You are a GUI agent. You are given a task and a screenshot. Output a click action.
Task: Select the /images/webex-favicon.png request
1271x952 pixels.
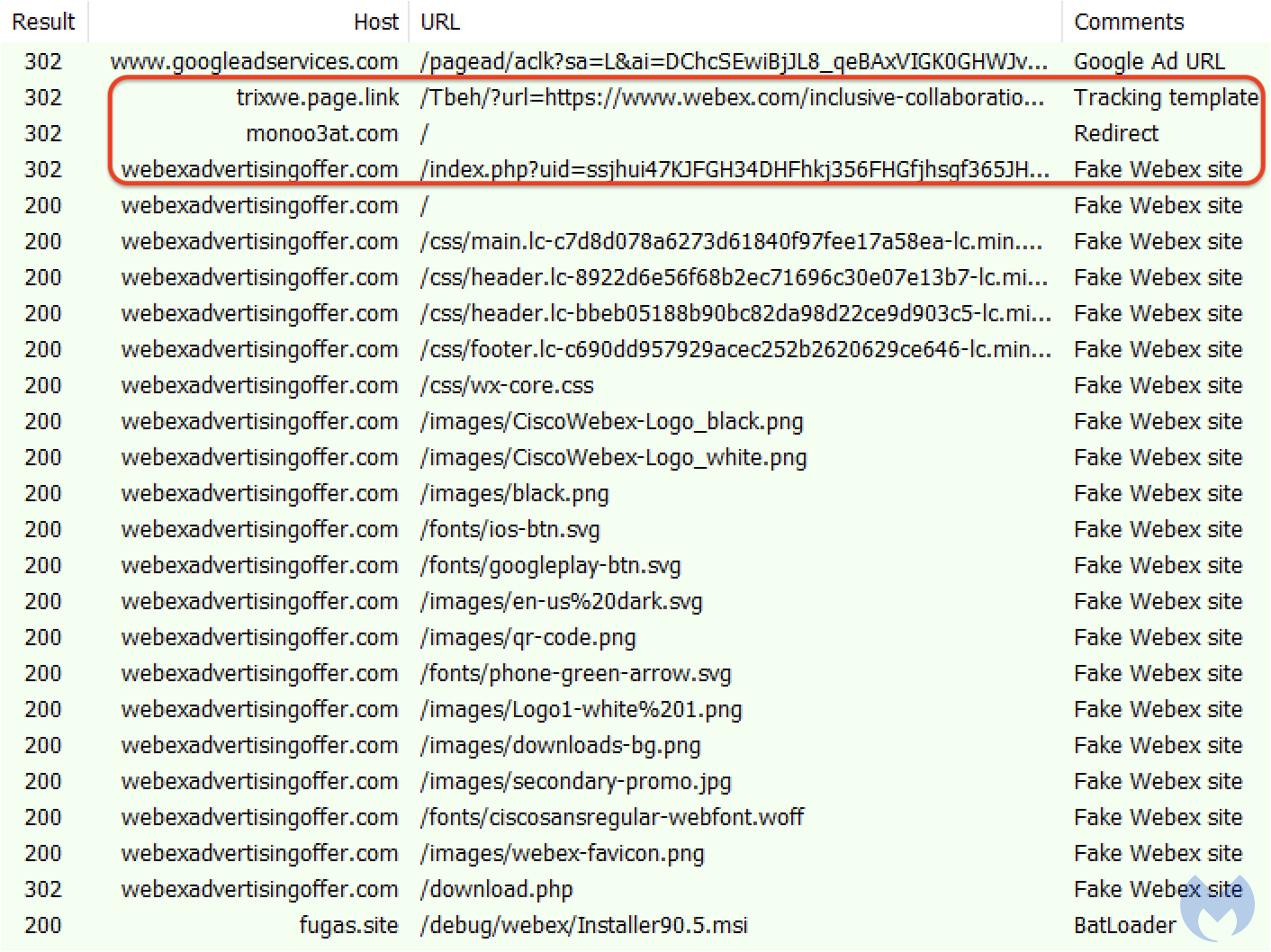[562, 853]
